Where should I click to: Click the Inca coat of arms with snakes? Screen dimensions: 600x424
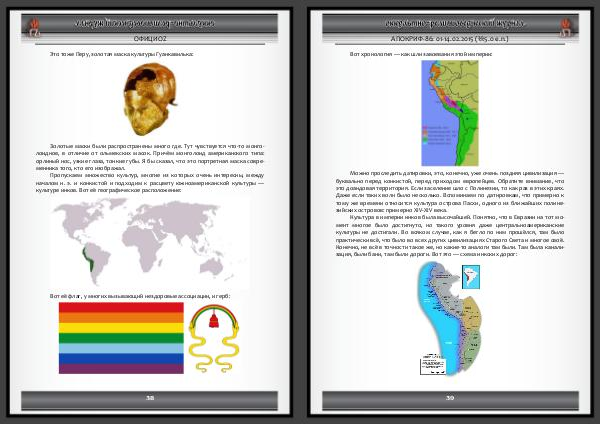coord(214,338)
